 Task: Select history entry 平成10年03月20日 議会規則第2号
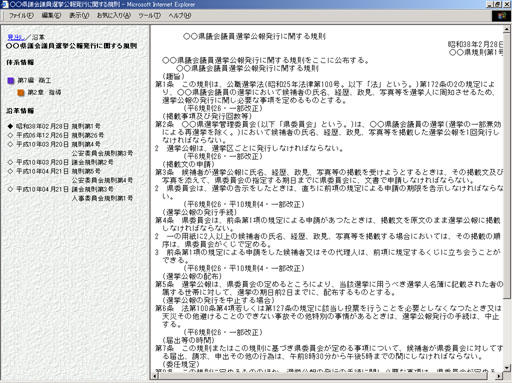65,162
